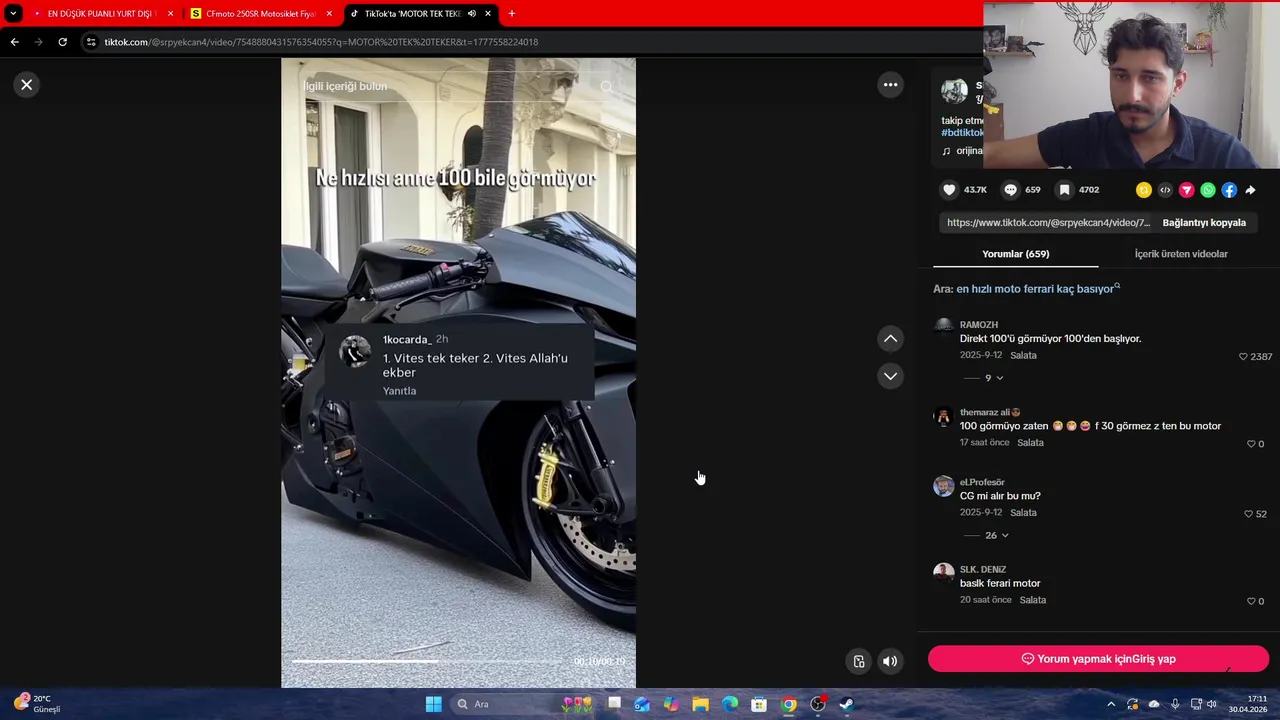Mute video with the speaker button
1280x720 pixels.
[x=889, y=661]
